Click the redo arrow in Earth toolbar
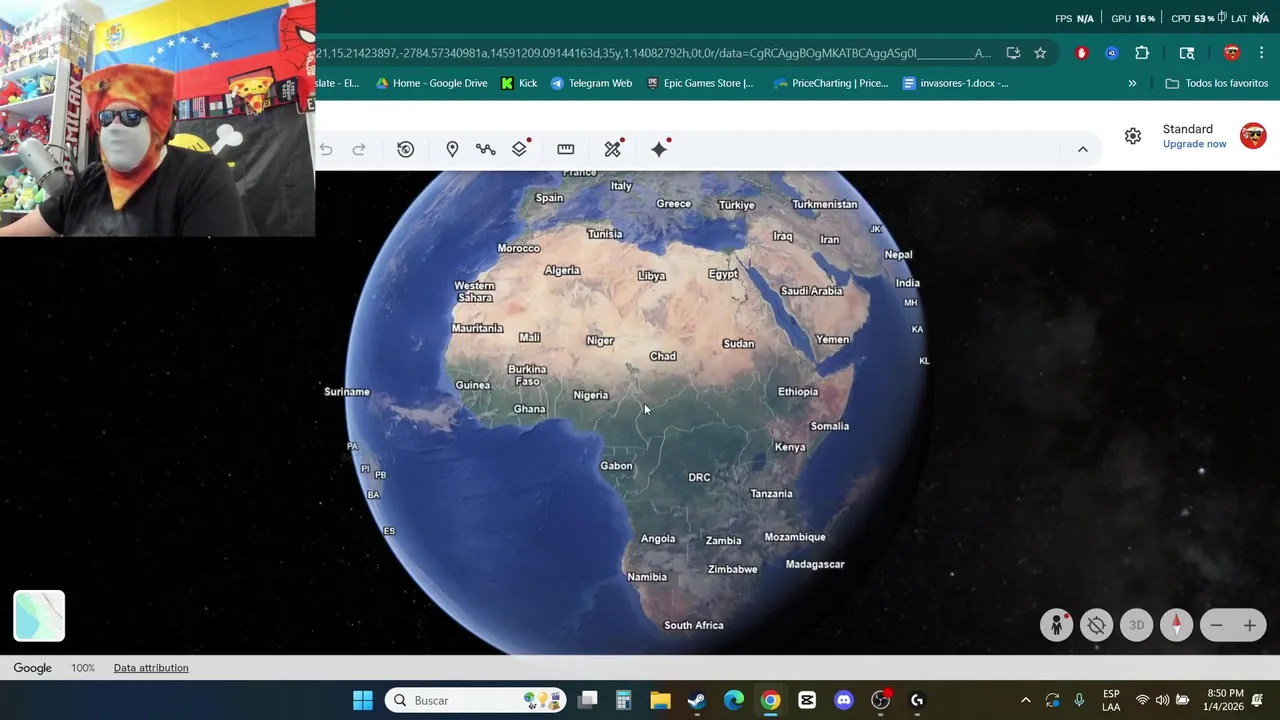The width and height of the screenshot is (1280, 720). (x=359, y=149)
